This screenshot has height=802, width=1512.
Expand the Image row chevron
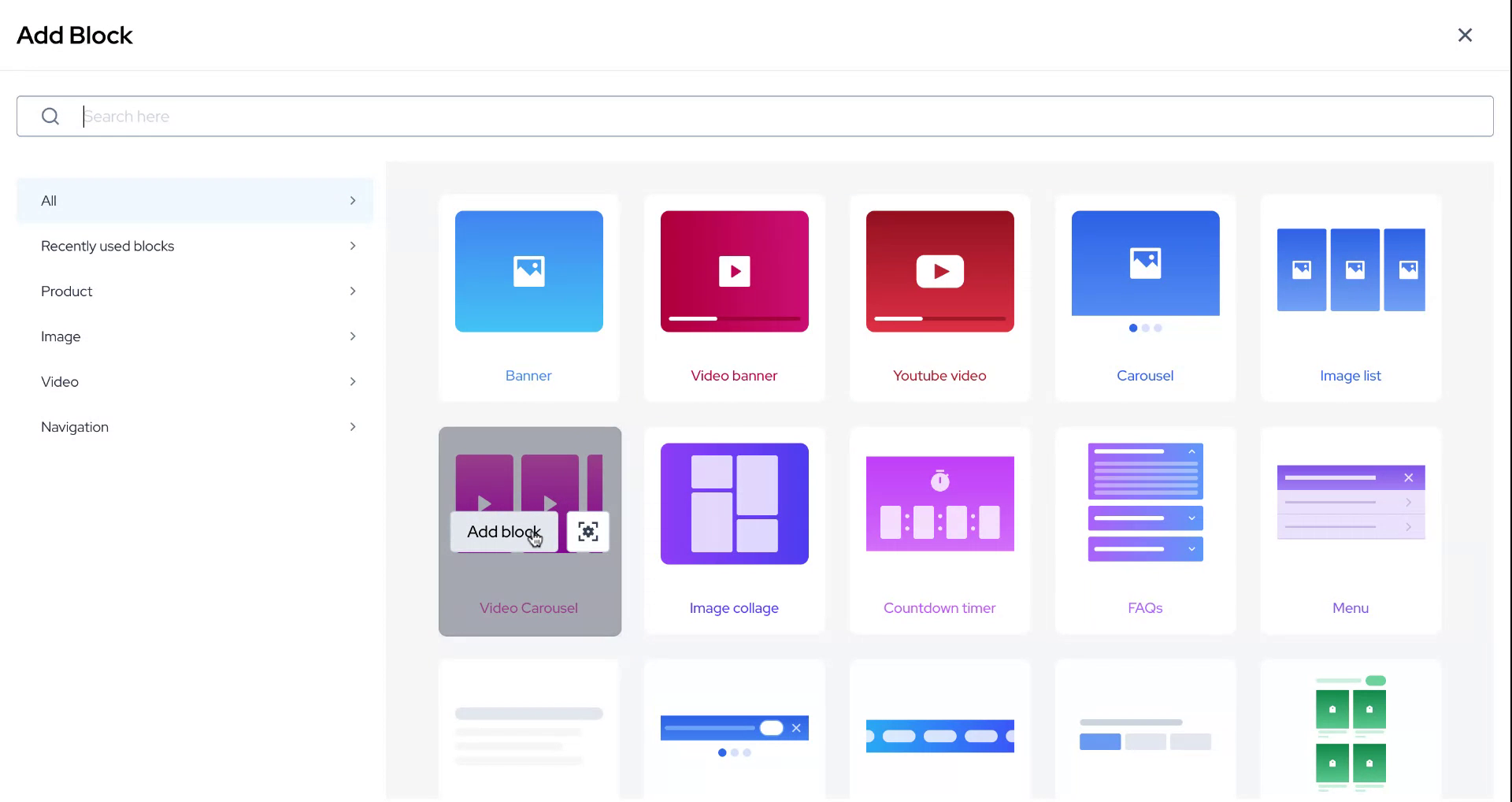tap(353, 336)
